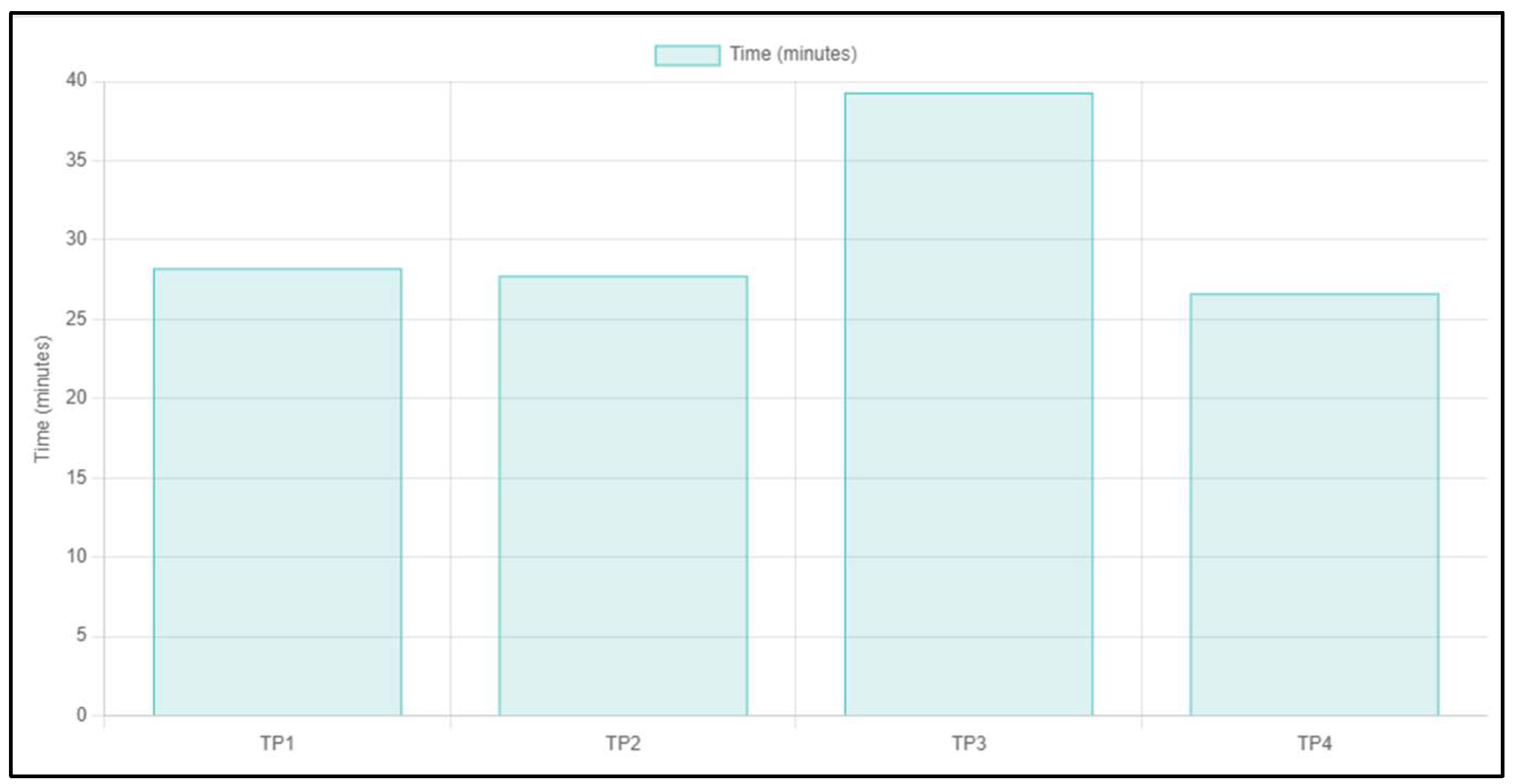Click the TP4 bar

(1314, 504)
